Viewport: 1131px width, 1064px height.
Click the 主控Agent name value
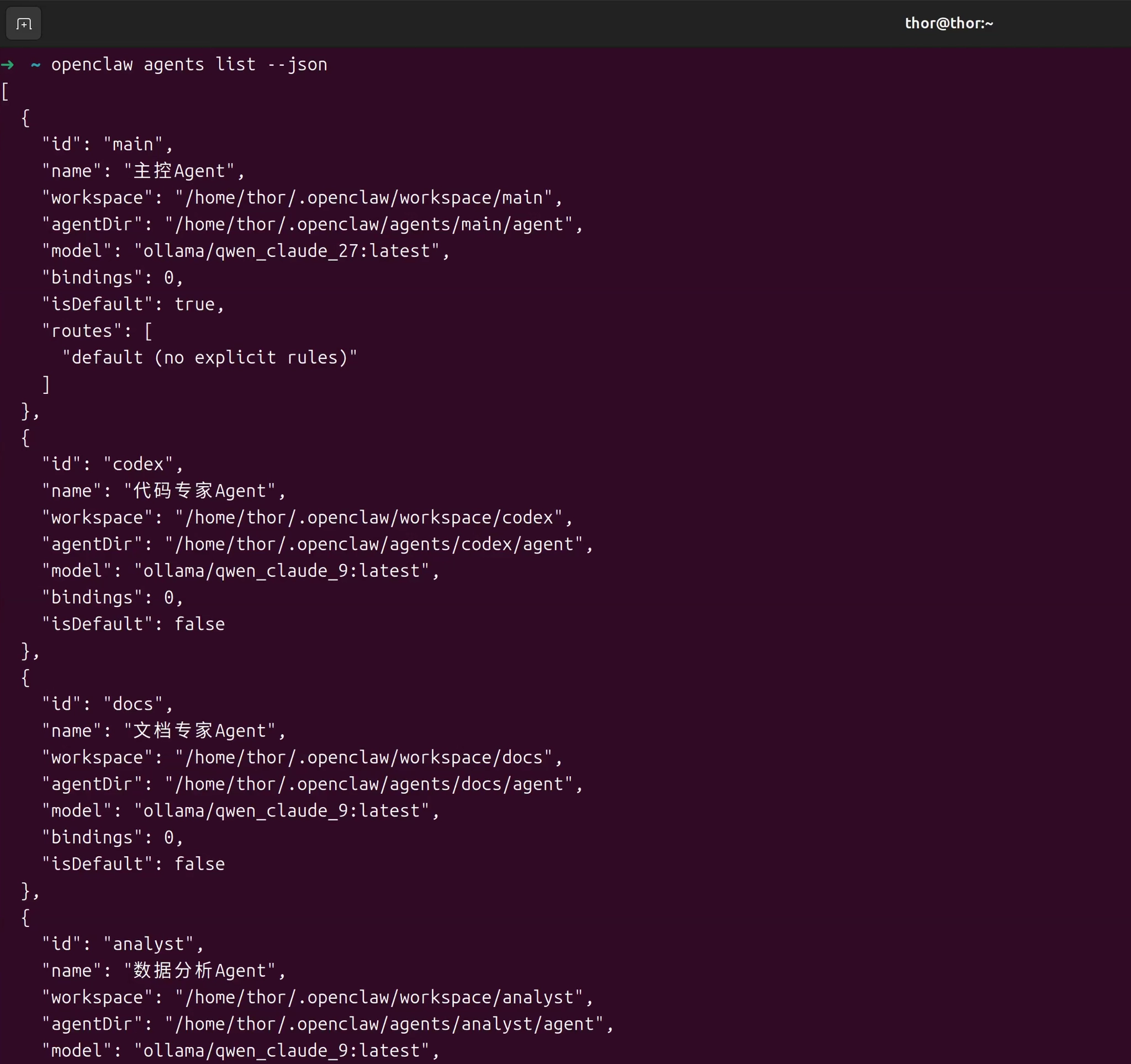[x=179, y=171]
